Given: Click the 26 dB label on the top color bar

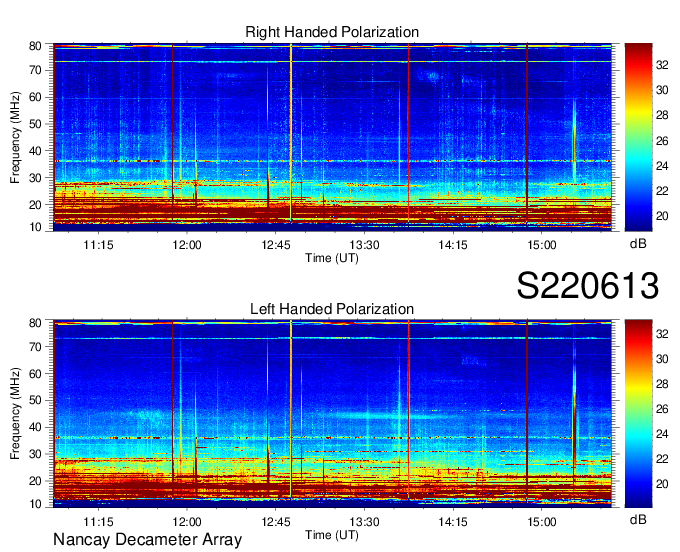Looking at the screenshot, I should tap(662, 140).
